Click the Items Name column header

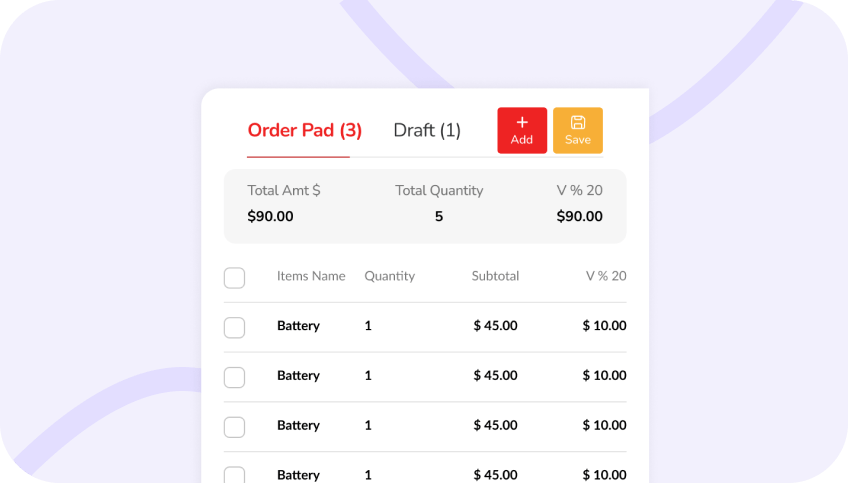(x=311, y=276)
